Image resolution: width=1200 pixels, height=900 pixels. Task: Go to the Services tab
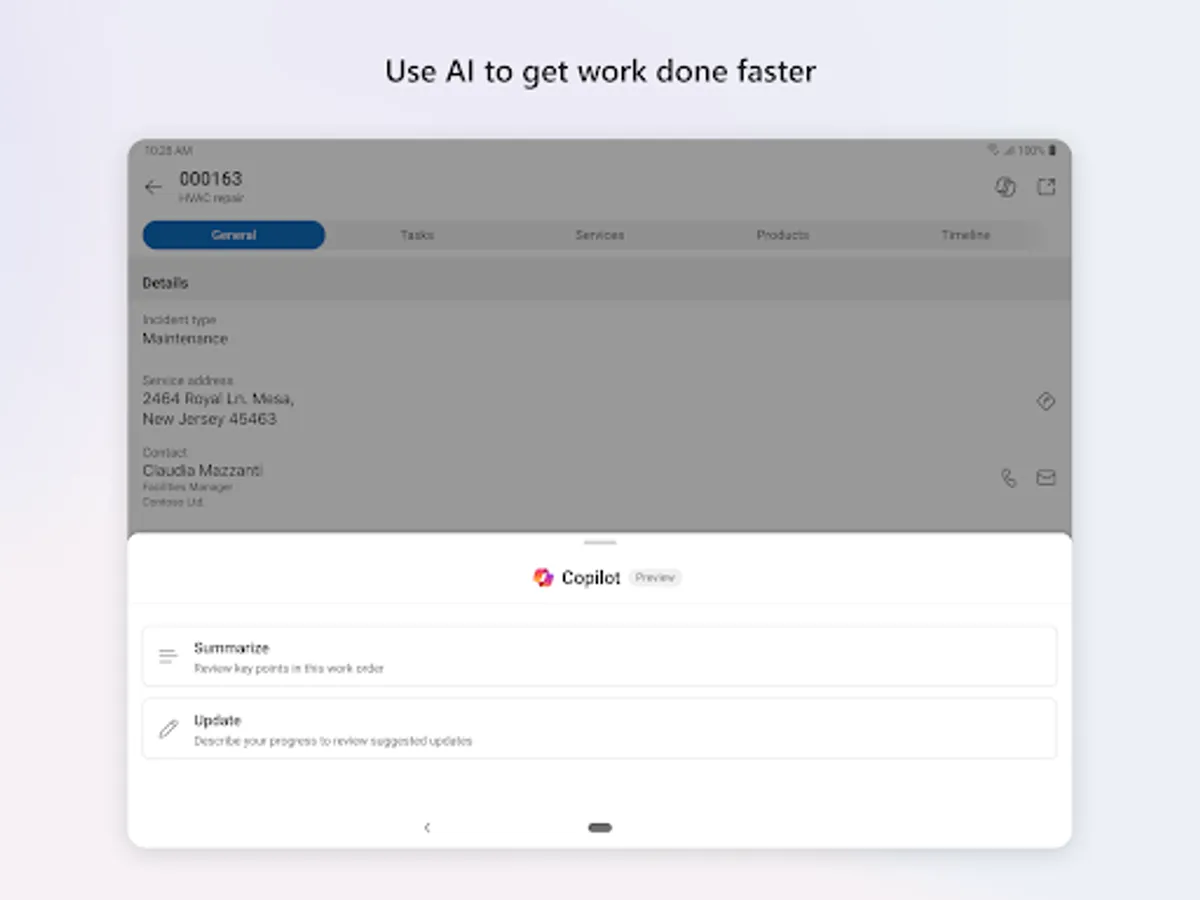[599, 234]
